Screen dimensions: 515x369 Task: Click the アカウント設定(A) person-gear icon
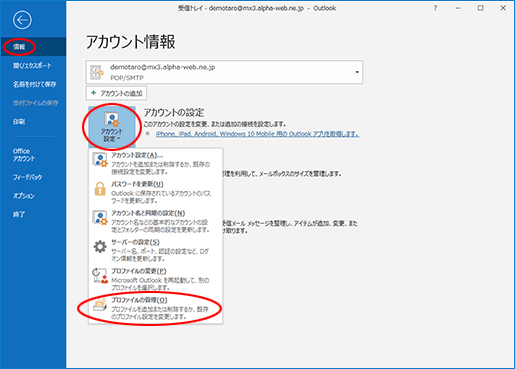(100, 160)
